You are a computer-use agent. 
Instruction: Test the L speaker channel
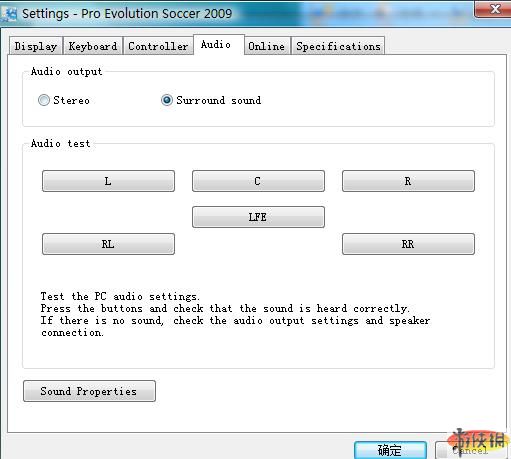[108, 181]
